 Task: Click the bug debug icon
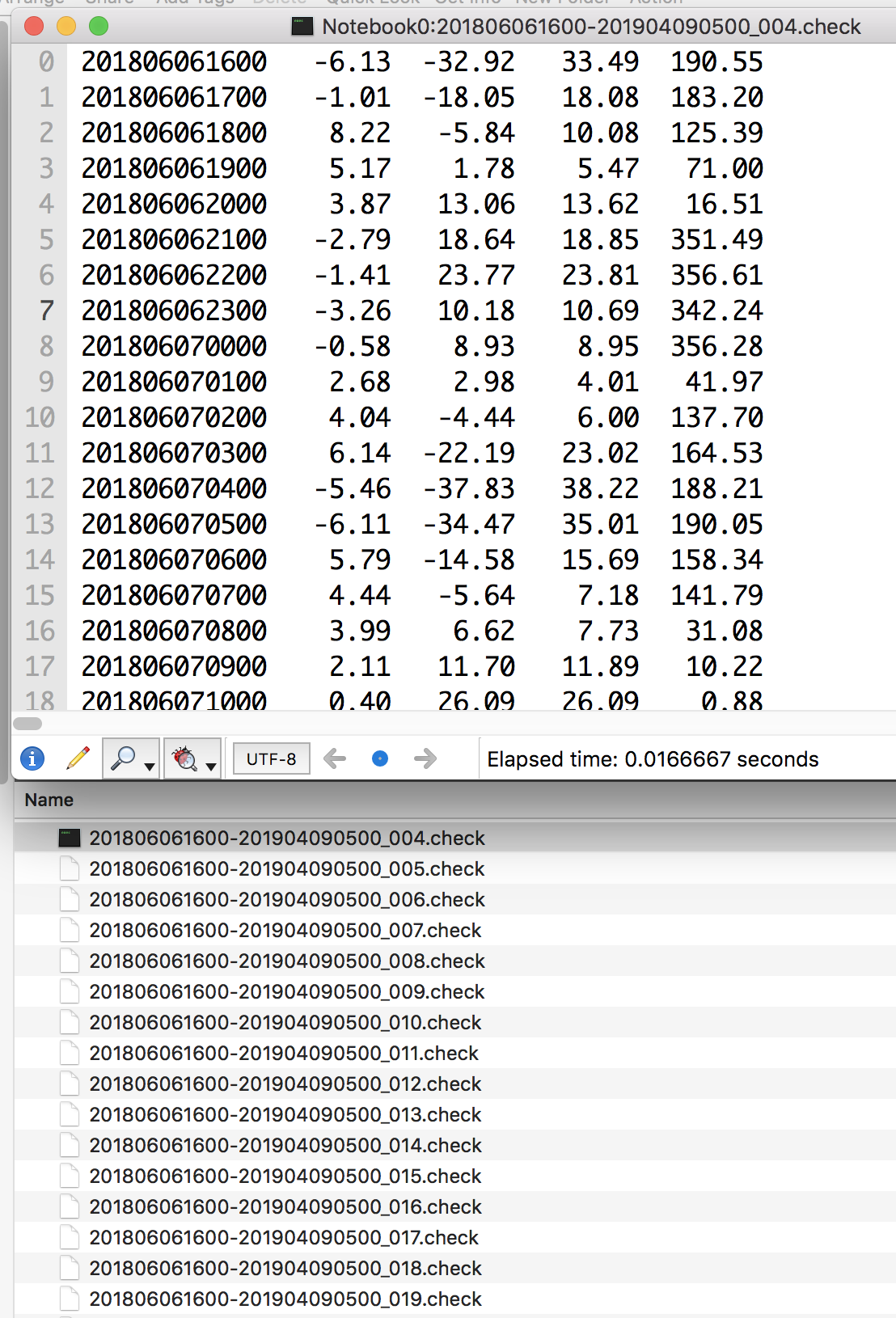click(x=184, y=758)
